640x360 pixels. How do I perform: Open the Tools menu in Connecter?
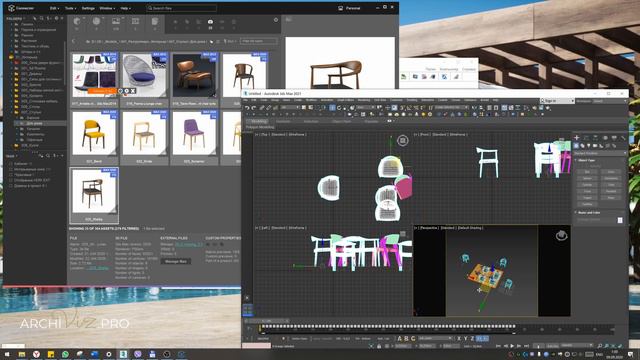point(70,8)
